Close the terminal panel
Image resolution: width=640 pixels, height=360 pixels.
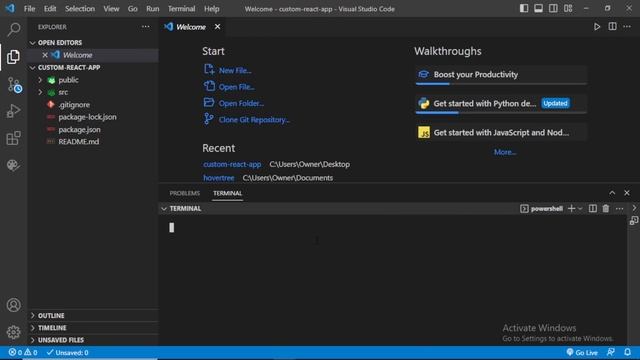pyautogui.click(x=627, y=193)
